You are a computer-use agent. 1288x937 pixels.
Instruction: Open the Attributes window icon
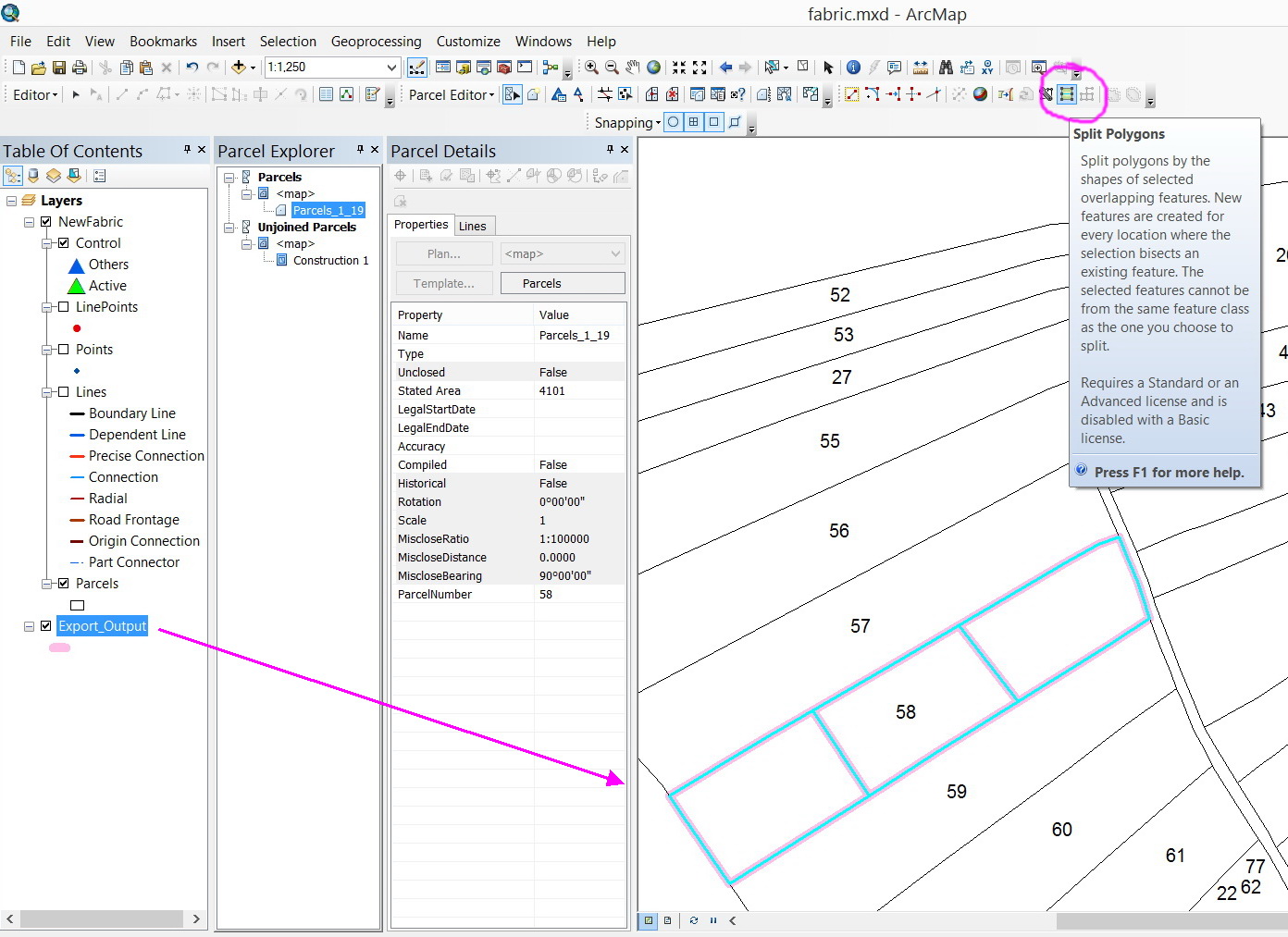(x=326, y=94)
